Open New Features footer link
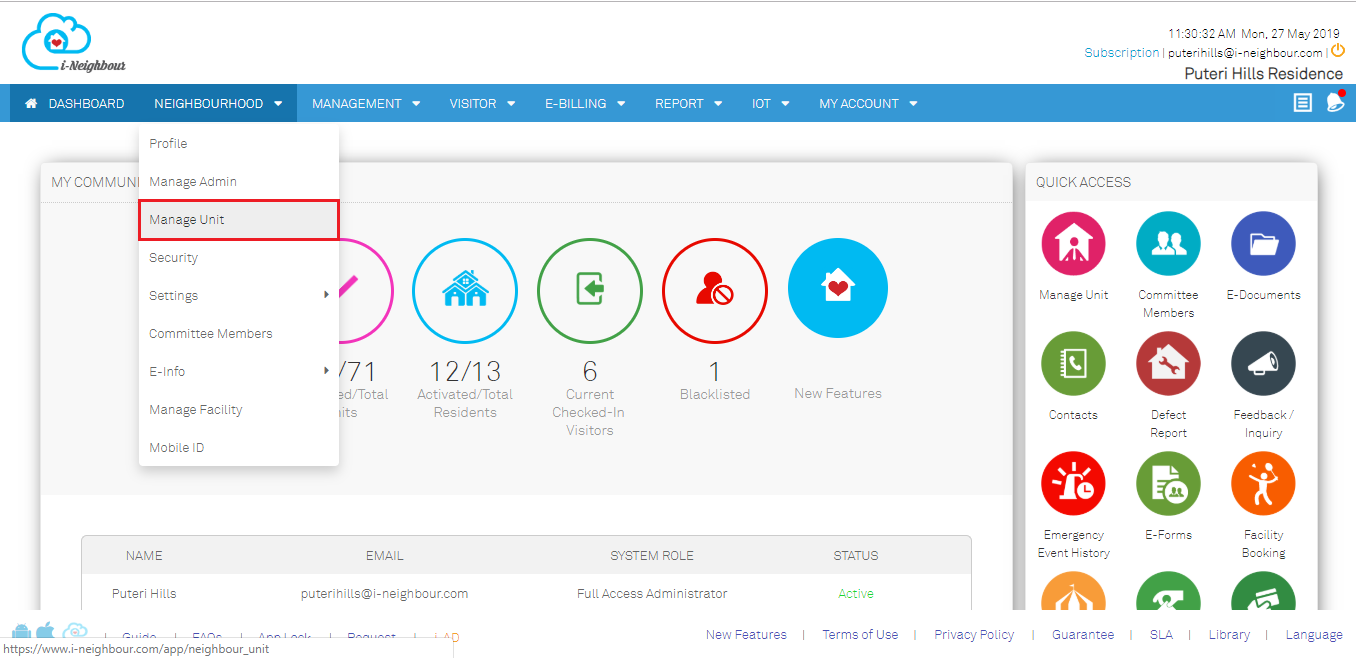 coord(746,634)
